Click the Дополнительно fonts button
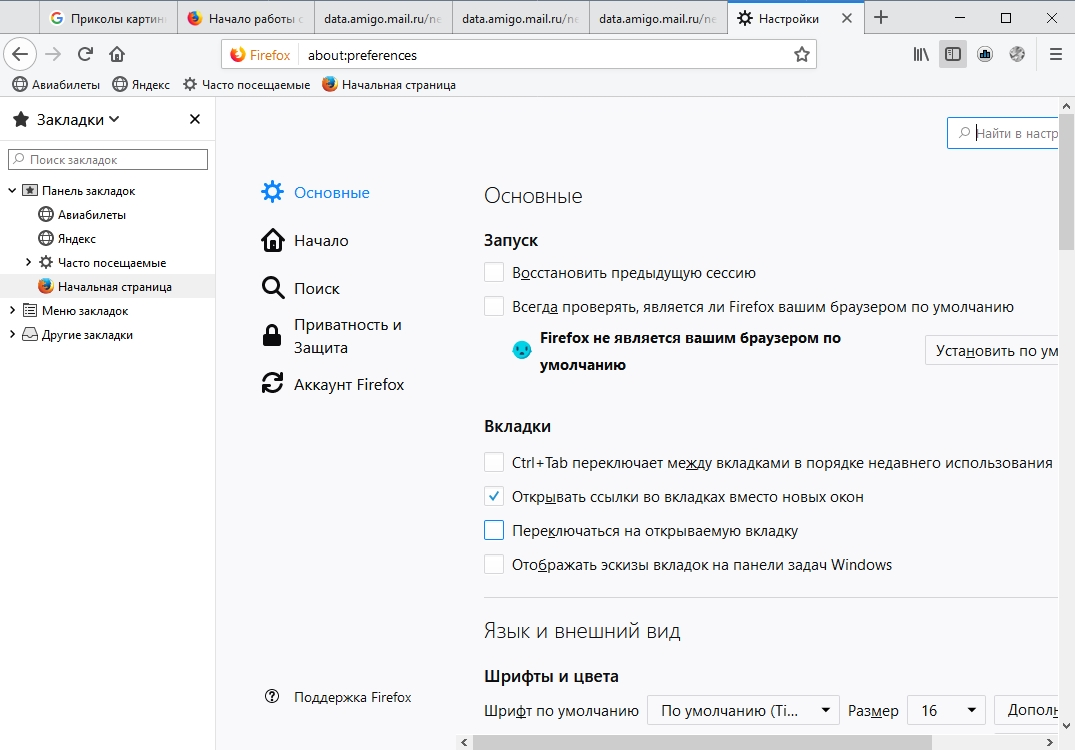This screenshot has width=1075, height=750. tap(1026, 710)
